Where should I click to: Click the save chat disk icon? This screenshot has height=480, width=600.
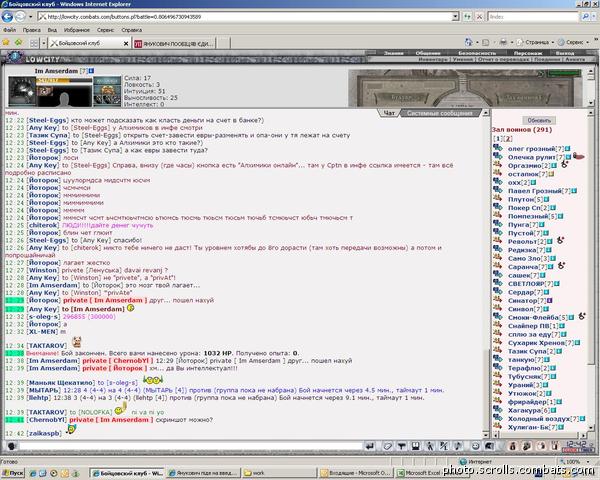[416, 446]
